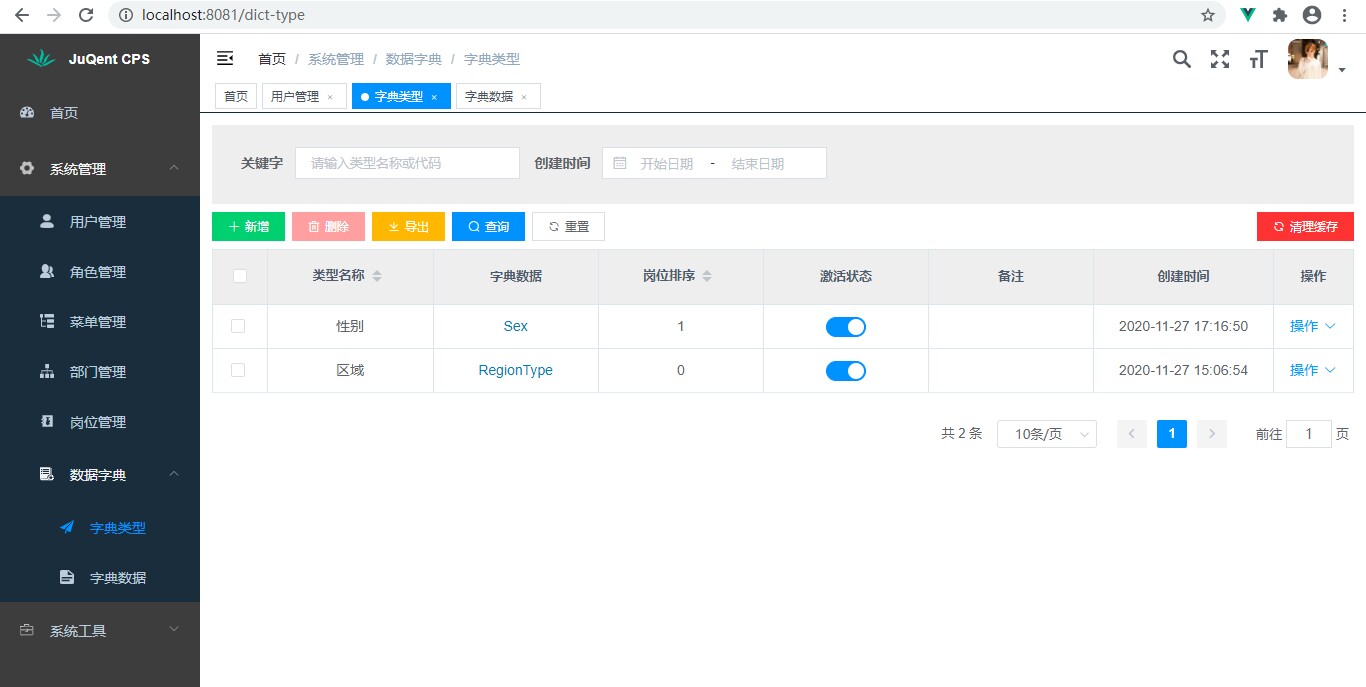The width and height of the screenshot is (1366, 687).
Task: Click the 删除 button
Action: 328,227
